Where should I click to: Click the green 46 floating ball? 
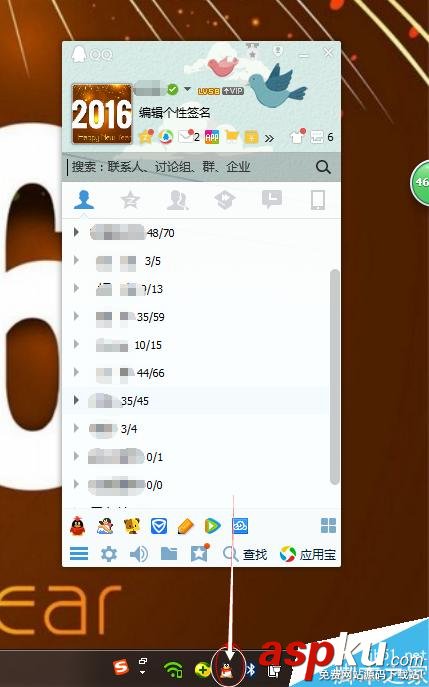[x=420, y=182]
